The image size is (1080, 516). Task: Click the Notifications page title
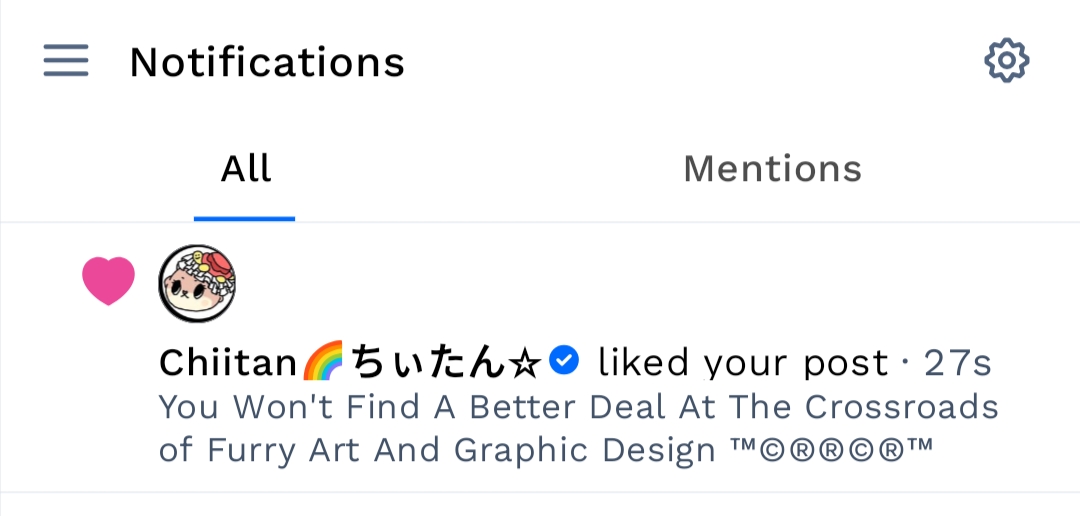pos(266,62)
